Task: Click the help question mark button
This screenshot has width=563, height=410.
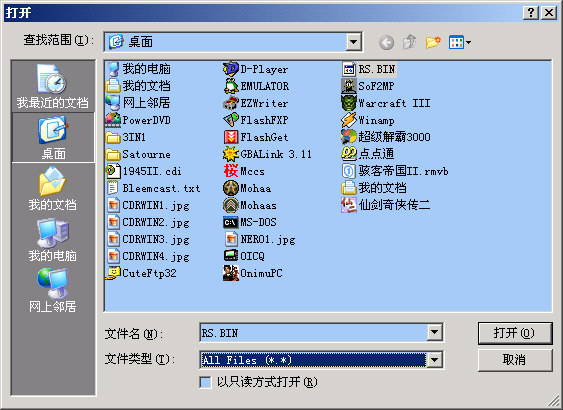Action: point(530,13)
